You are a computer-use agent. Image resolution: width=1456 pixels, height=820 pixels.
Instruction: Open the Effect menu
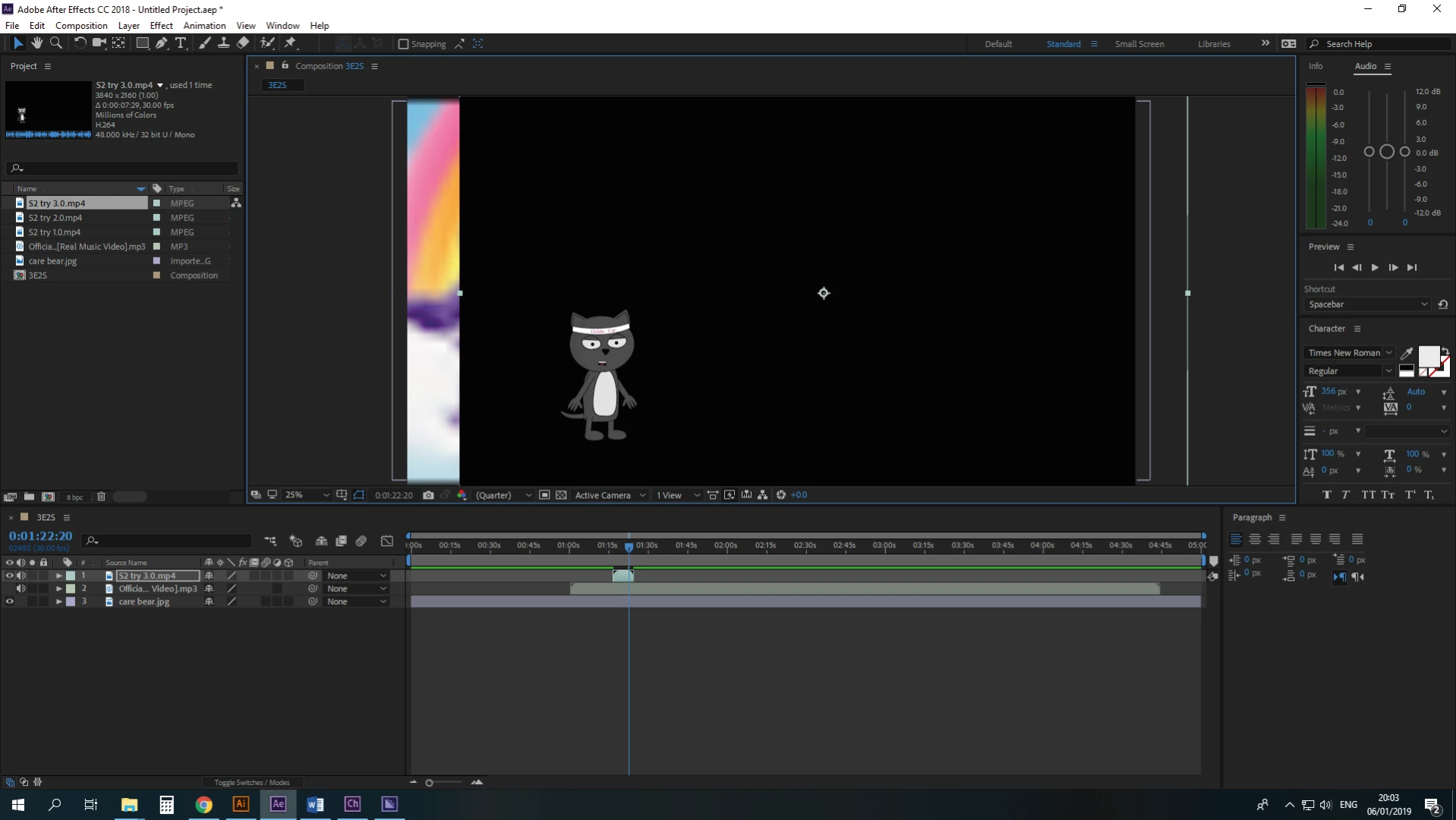[x=162, y=25]
